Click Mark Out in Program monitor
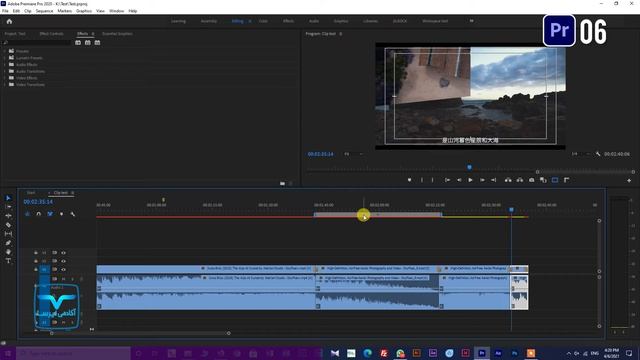Screen dimensions: 640x360 tap(433, 180)
